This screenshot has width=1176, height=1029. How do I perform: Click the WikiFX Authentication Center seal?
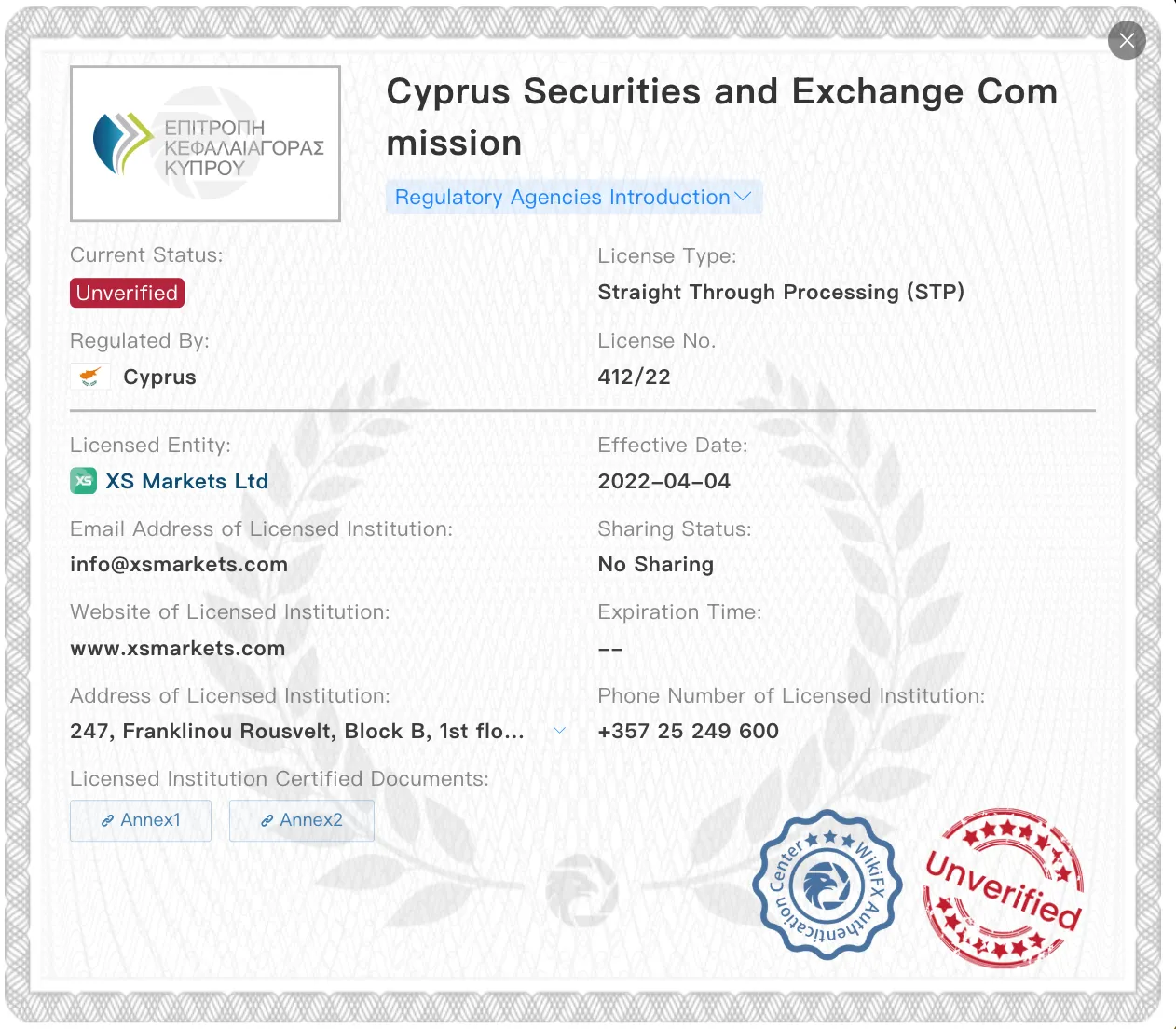pos(827,885)
